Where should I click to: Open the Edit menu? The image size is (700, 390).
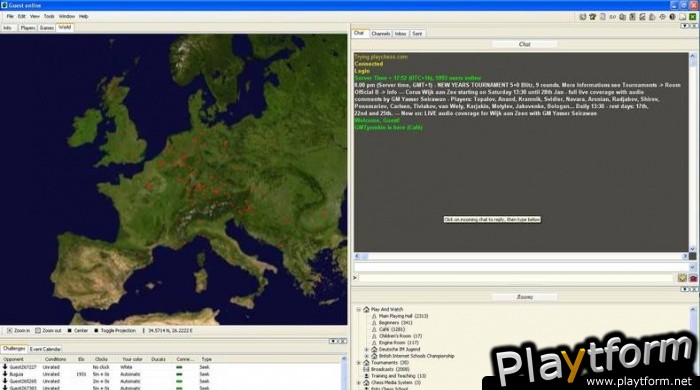(21, 17)
